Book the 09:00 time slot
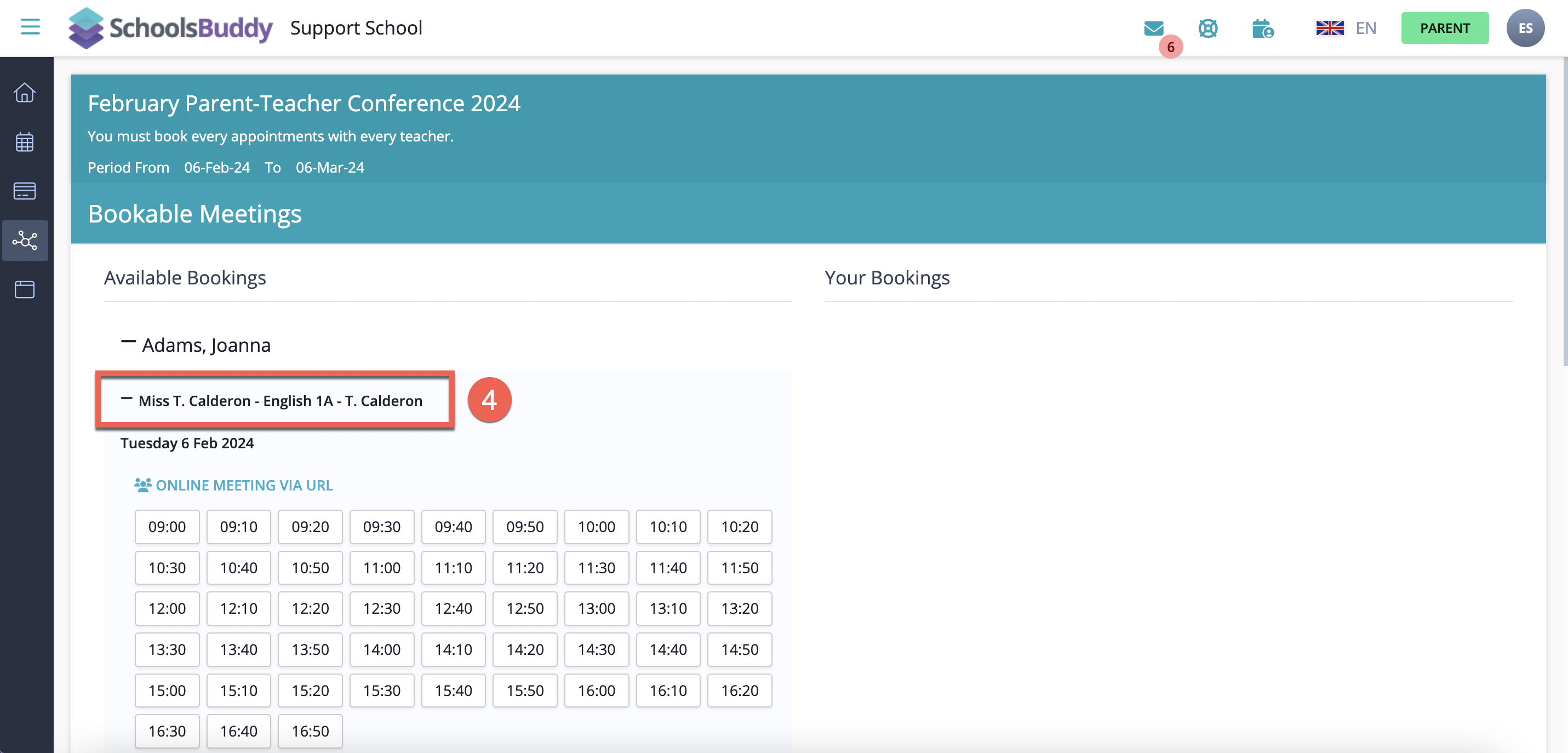Image resolution: width=1568 pixels, height=753 pixels. tap(167, 527)
